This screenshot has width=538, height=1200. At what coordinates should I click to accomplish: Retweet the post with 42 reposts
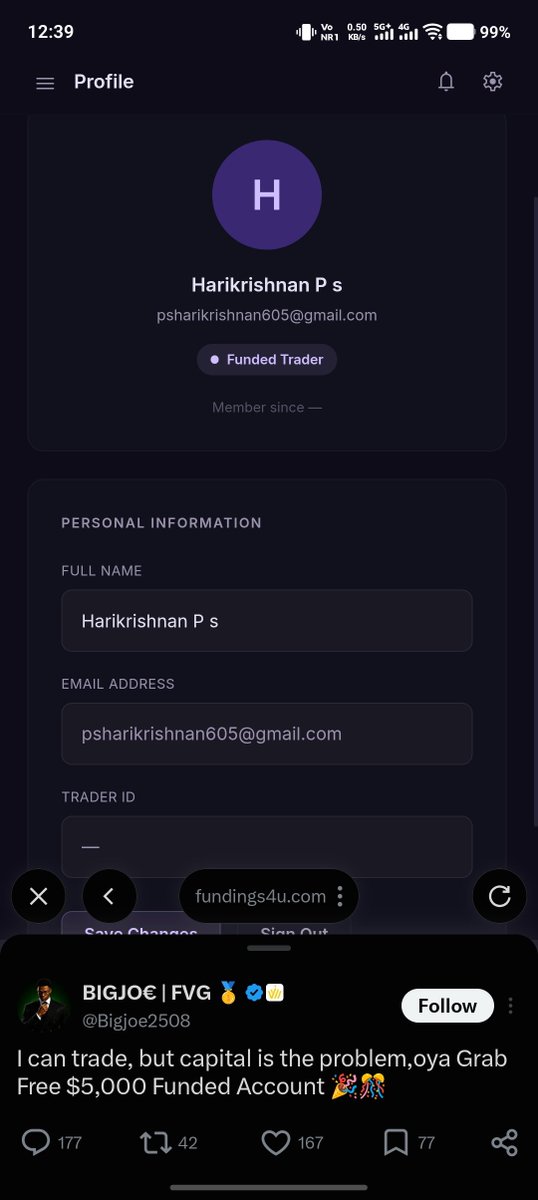(x=155, y=1141)
